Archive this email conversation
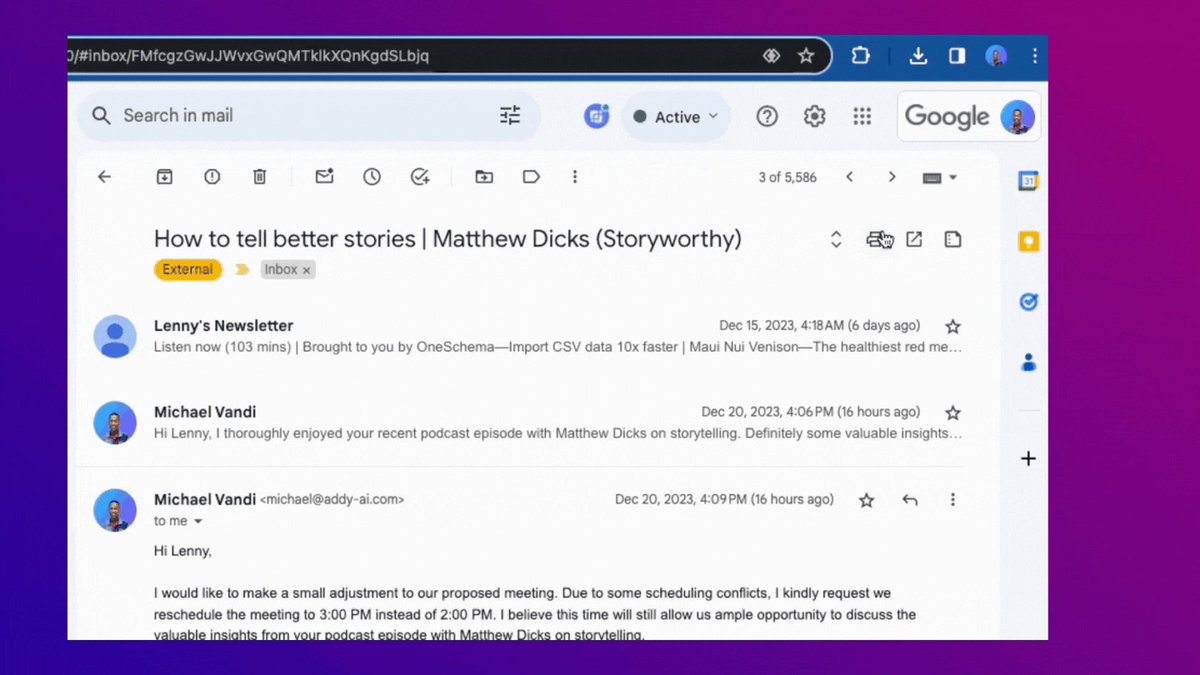The height and width of the screenshot is (675, 1200). (165, 177)
